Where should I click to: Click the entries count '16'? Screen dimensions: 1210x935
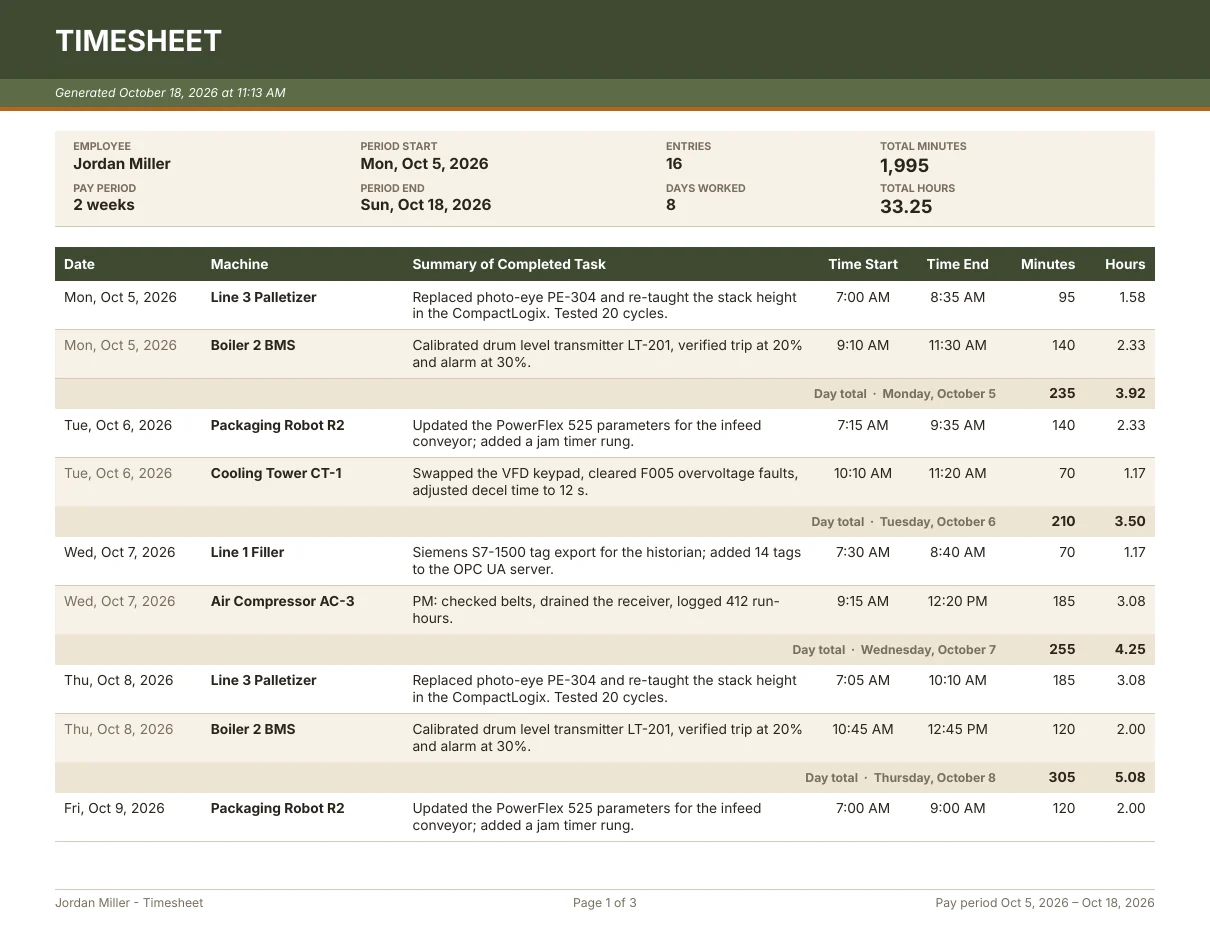[674, 164]
